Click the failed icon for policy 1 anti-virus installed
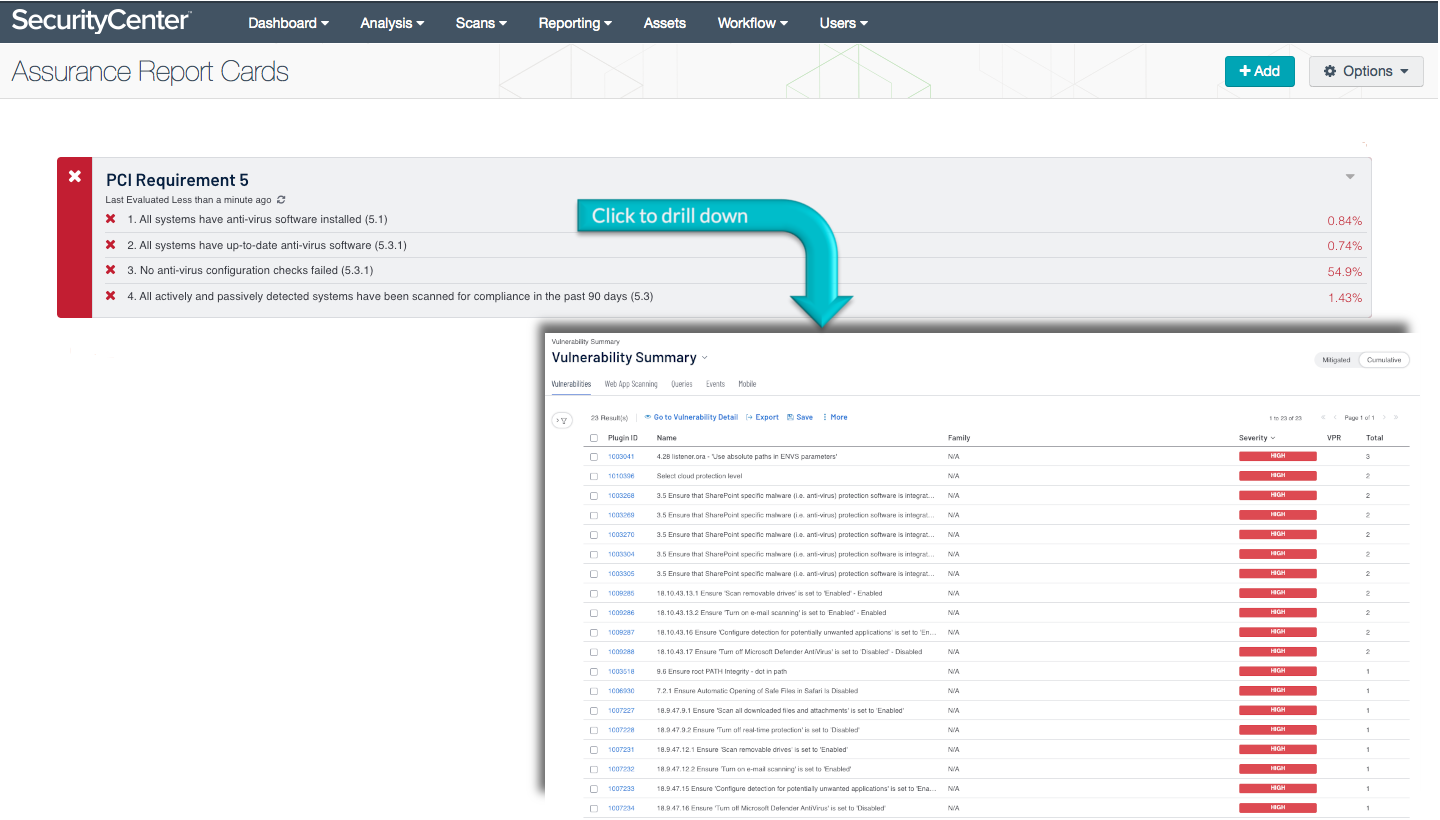This screenshot has height=820, width=1440. click(111, 219)
